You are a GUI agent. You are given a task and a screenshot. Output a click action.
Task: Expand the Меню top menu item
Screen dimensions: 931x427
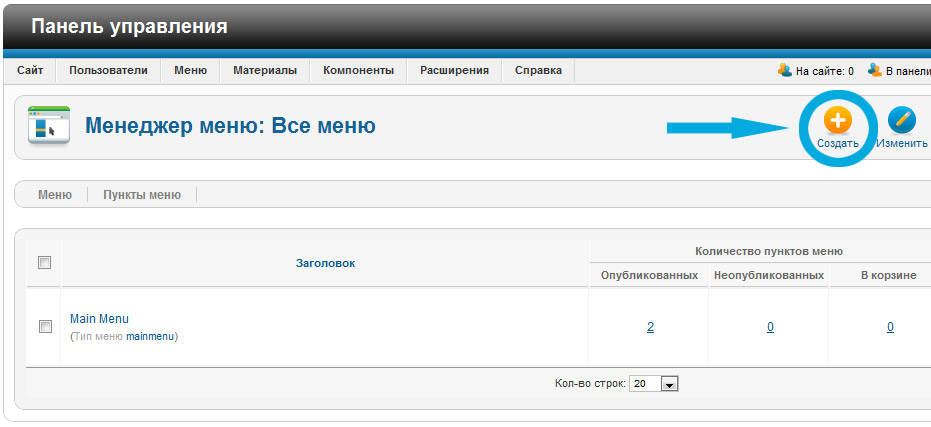pyautogui.click(x=190, y=71)
